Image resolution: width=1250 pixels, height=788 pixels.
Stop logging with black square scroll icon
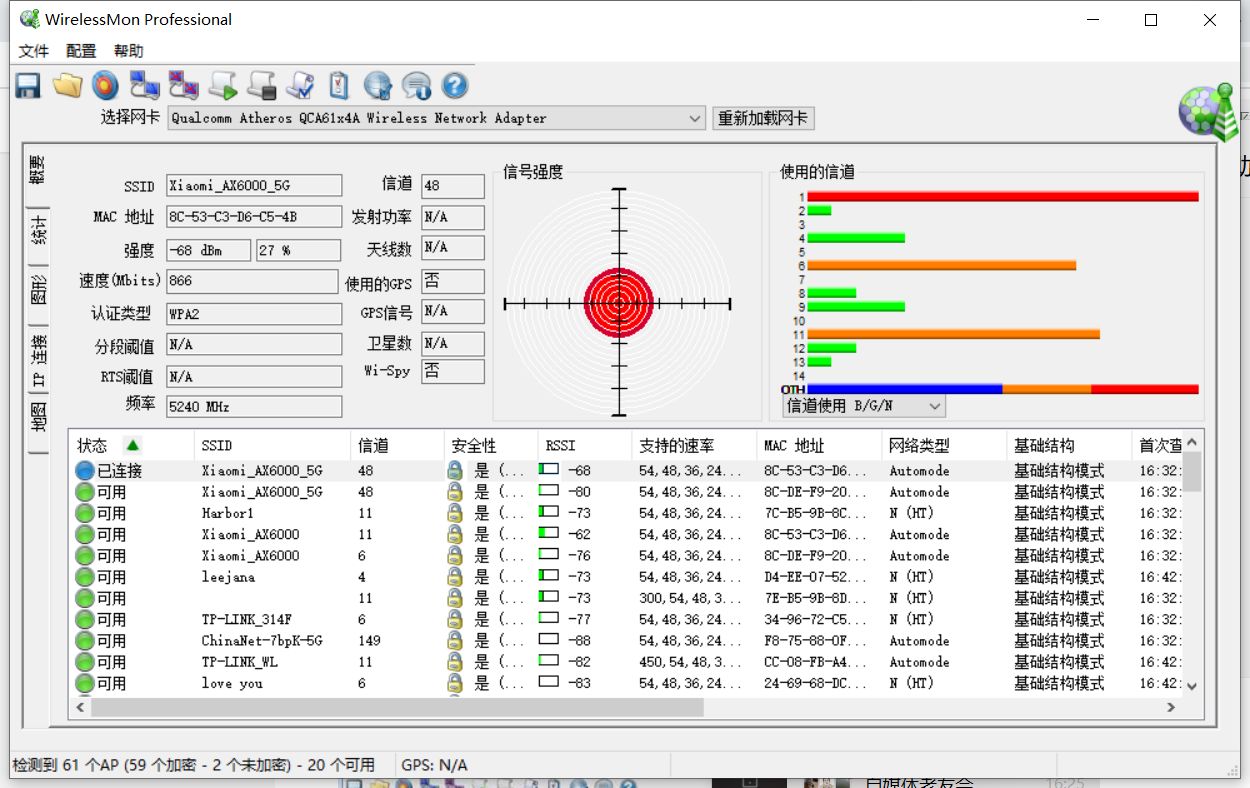(x=261, y=85)
